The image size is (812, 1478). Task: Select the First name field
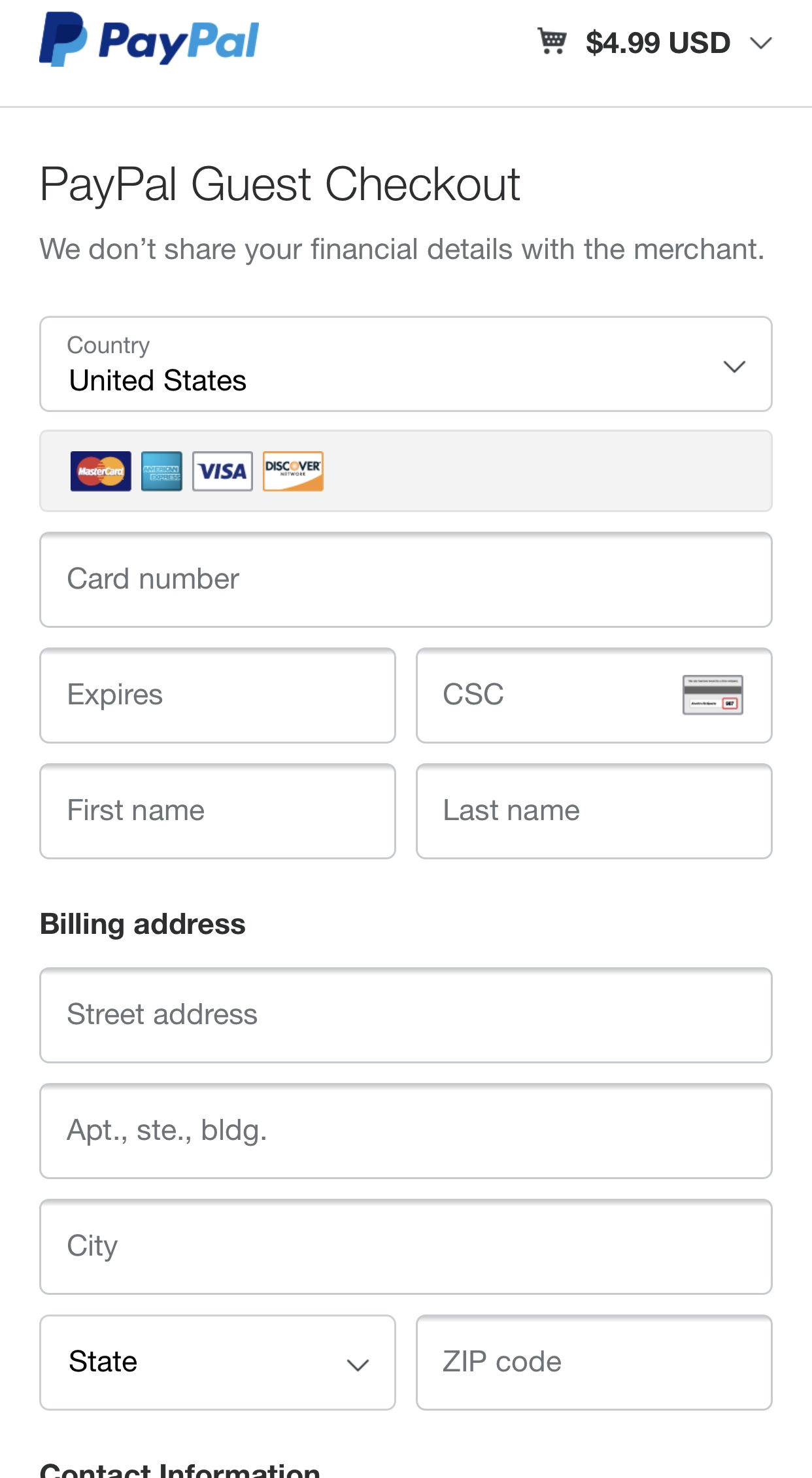pos(218,811)
